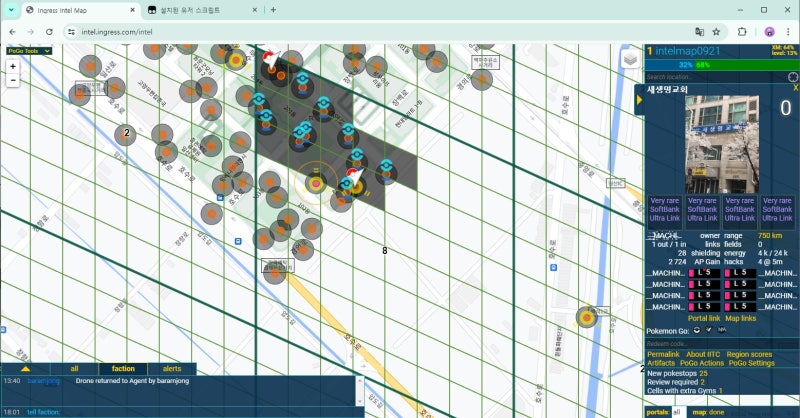
Task: Expand chat with the yellow up arrow
Action: pyautogui.click(x=26, y=368)
